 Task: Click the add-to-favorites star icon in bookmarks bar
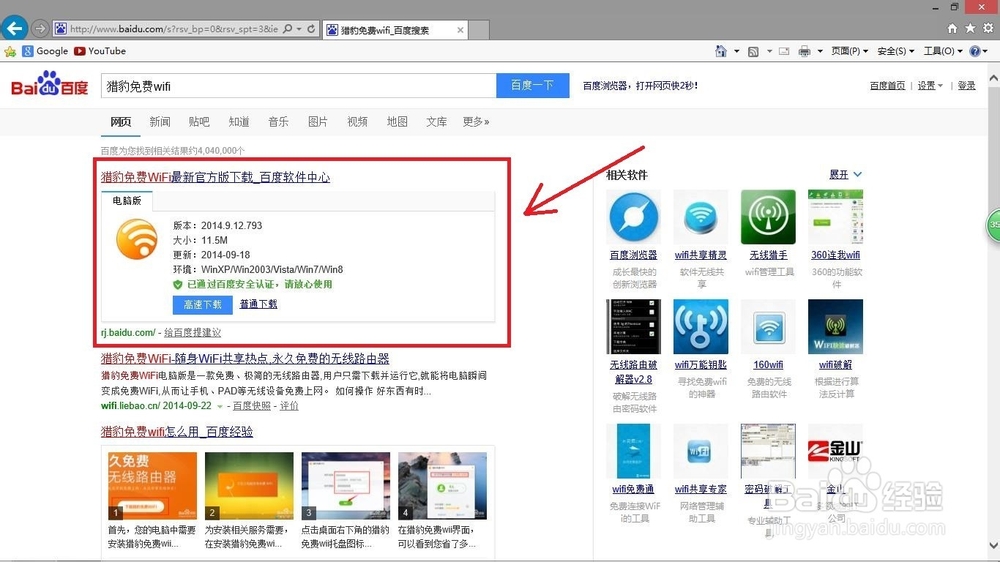[x=10, y=51]
